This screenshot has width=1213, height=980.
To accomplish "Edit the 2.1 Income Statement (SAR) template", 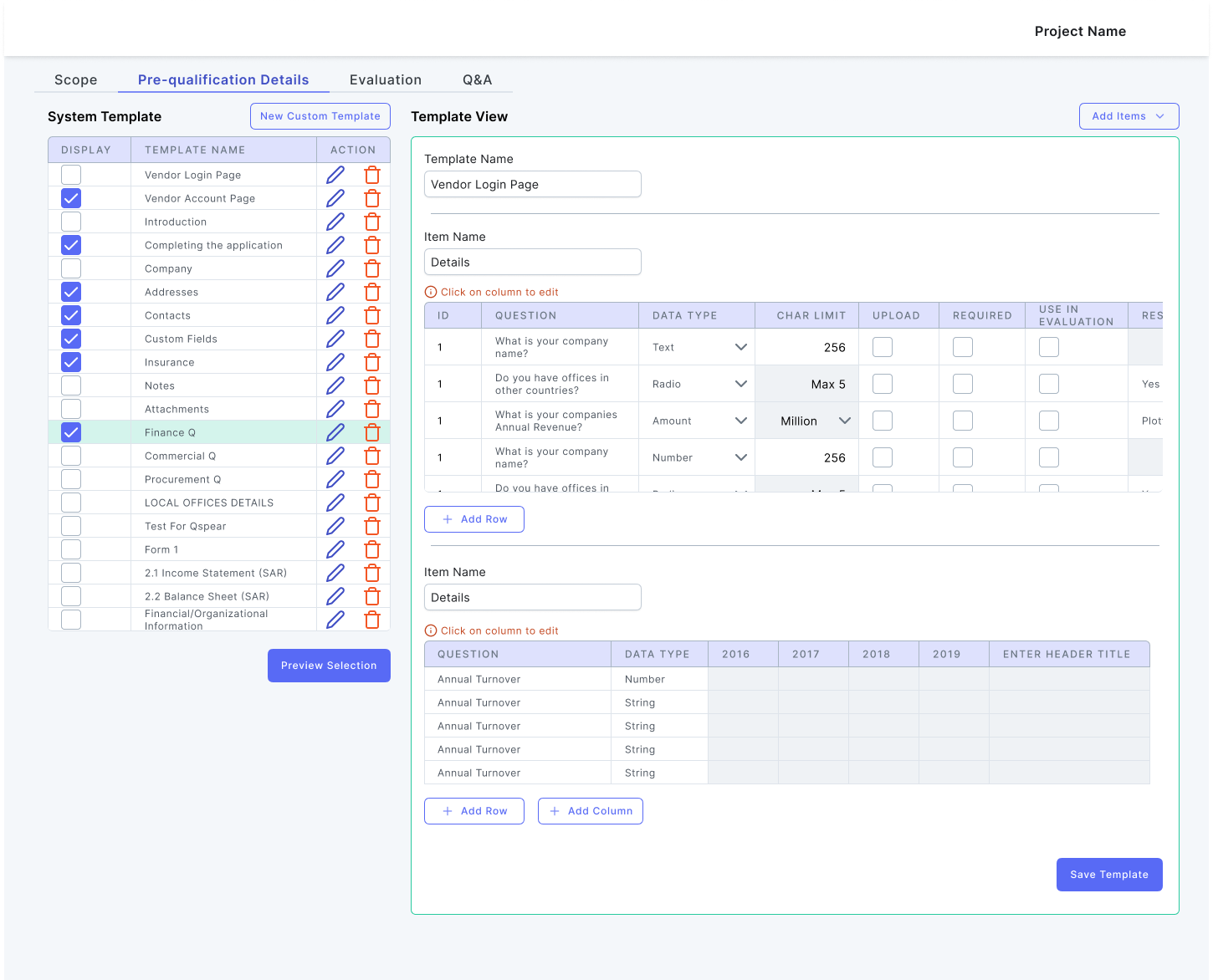I will [x=335, y=572].
